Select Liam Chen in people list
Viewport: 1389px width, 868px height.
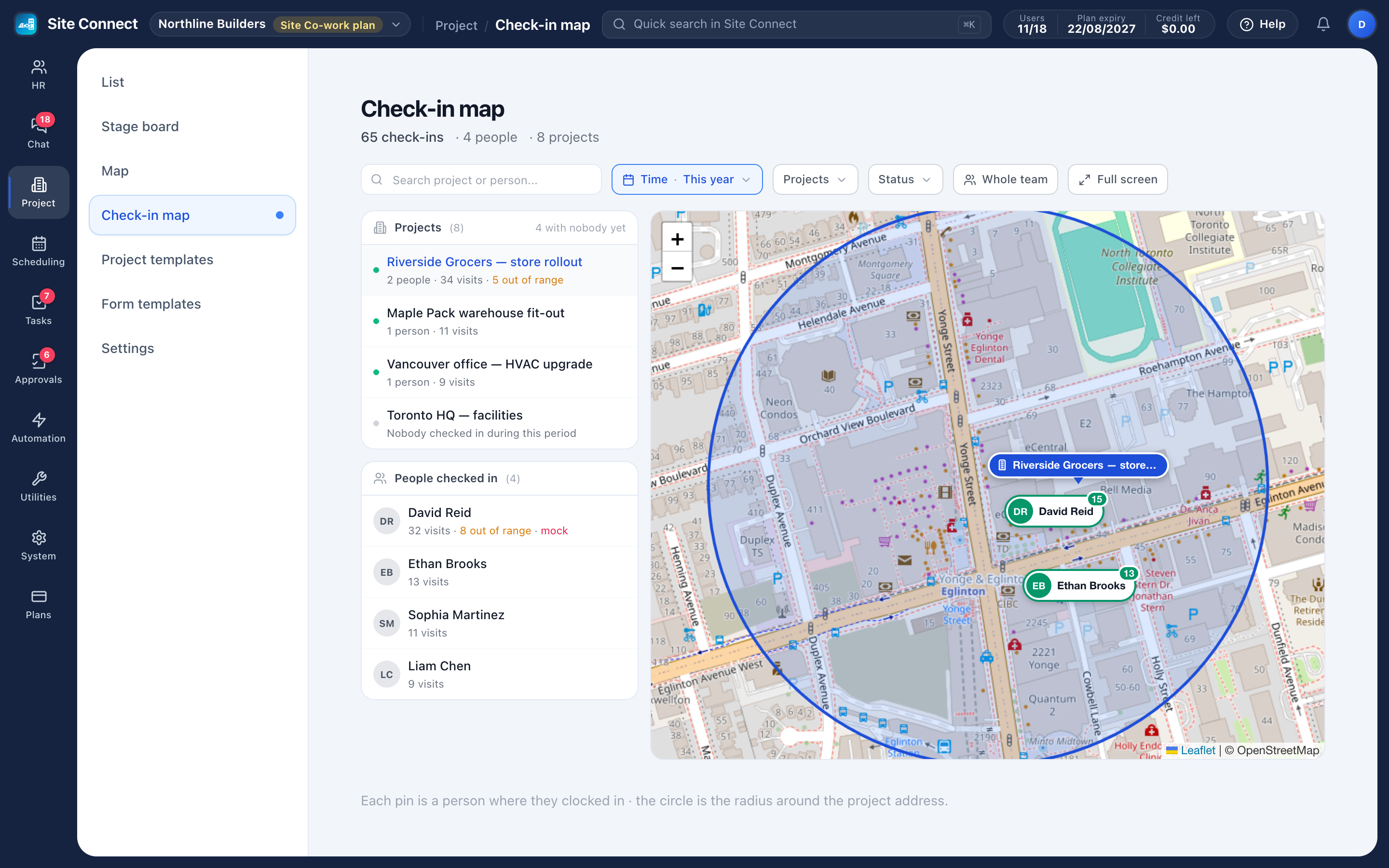coord(499,675)
